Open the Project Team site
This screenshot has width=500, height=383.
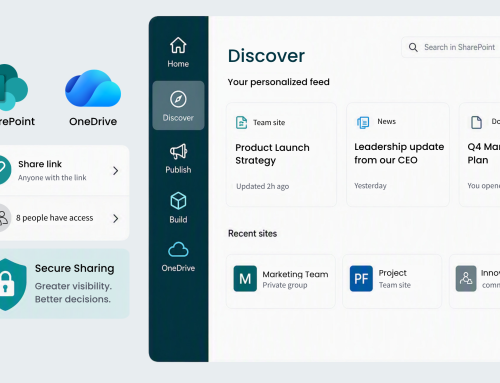[392, 281]
